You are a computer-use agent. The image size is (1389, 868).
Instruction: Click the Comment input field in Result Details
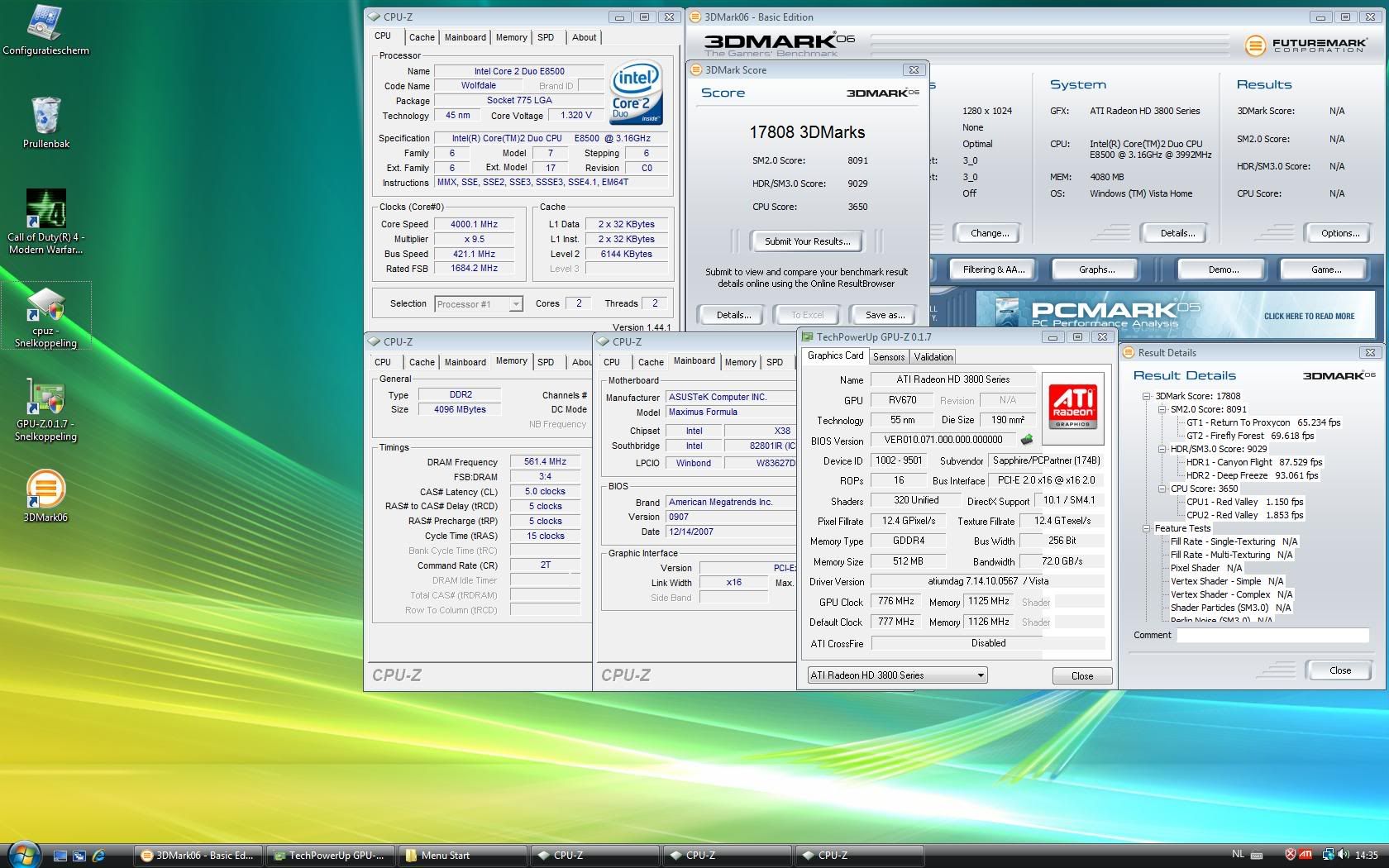pos(1272,636)
